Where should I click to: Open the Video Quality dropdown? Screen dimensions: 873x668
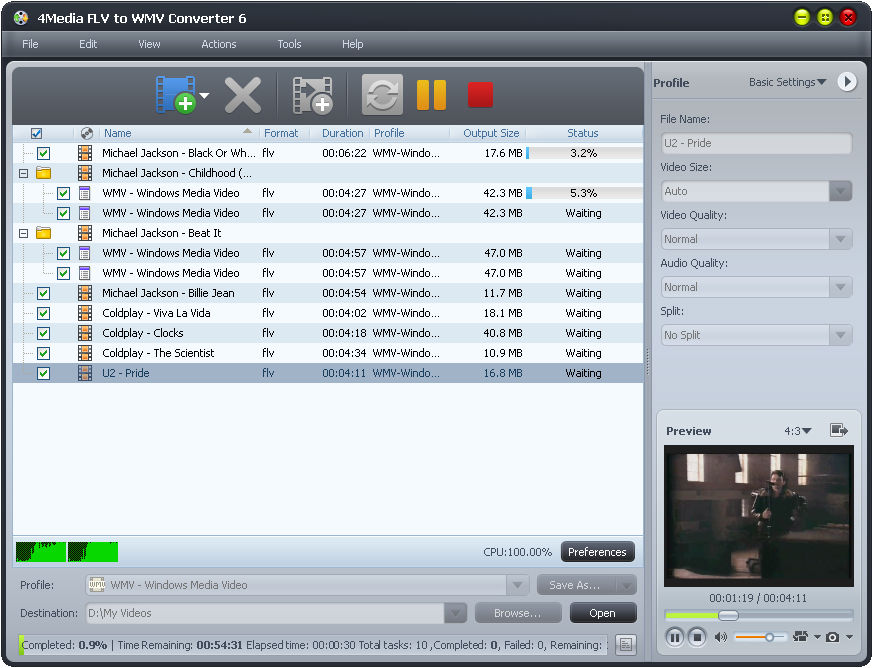coord(840,239)
